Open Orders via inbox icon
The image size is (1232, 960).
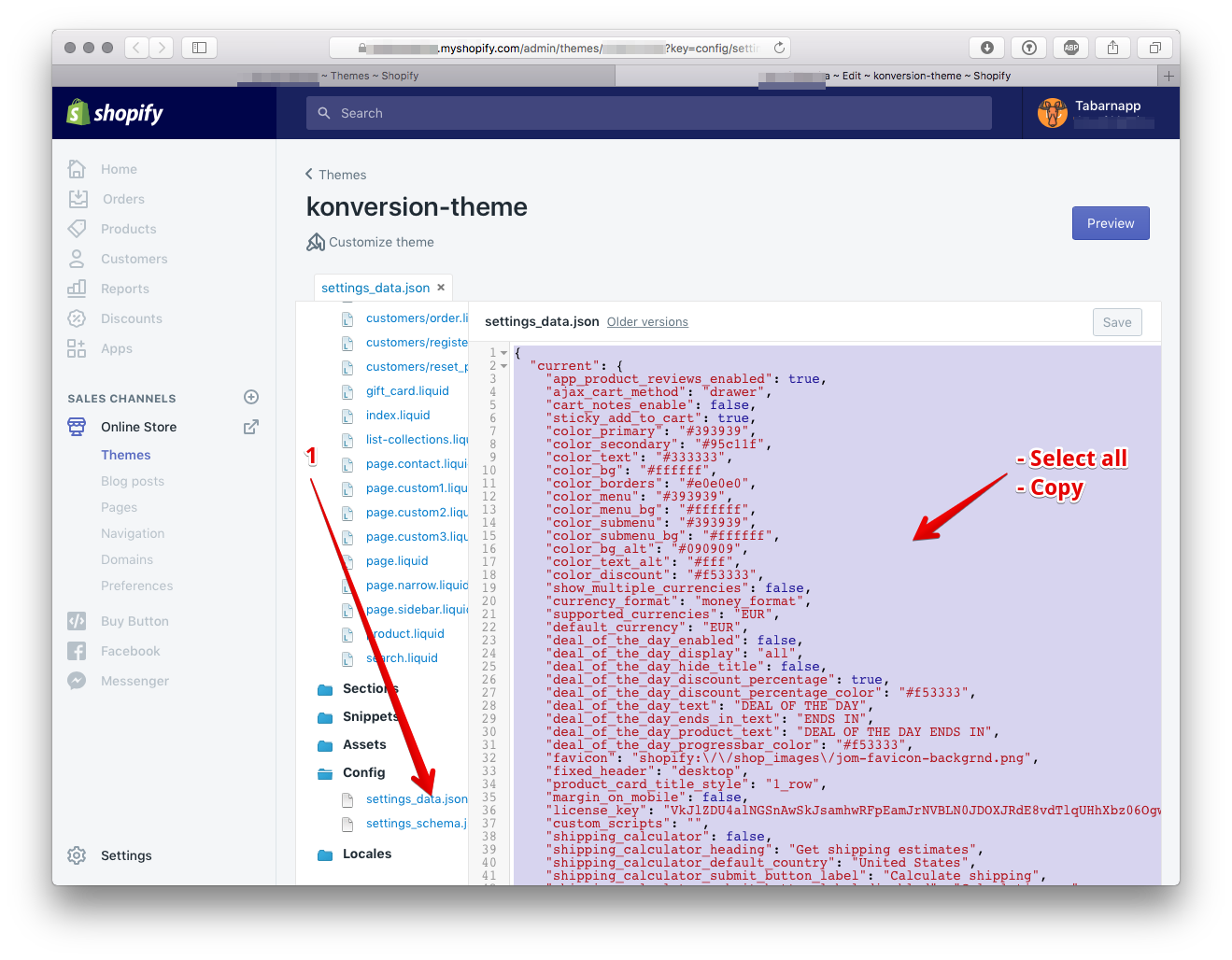coord(78,199)
